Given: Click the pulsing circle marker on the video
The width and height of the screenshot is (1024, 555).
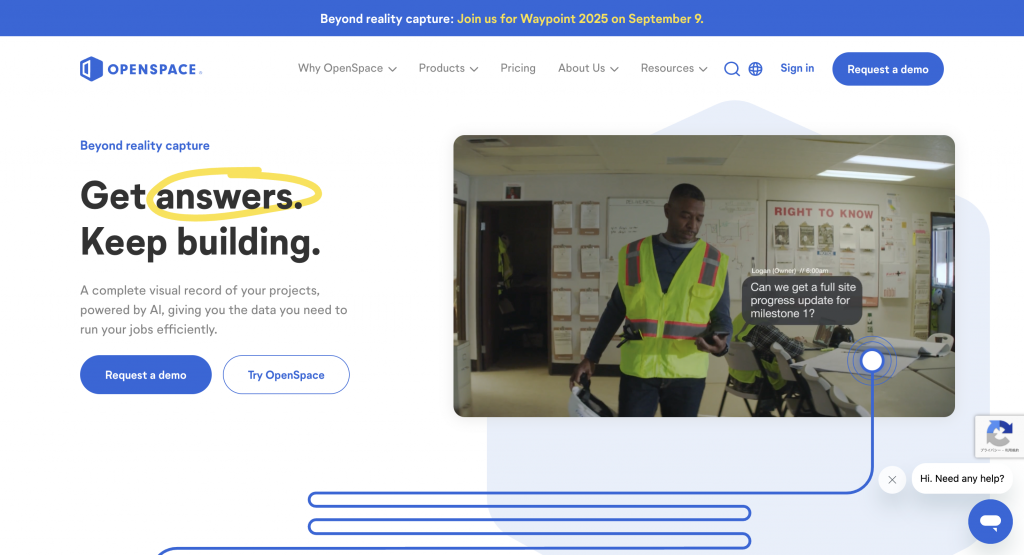Looking at the screenshot, I should tap(872, 360).
